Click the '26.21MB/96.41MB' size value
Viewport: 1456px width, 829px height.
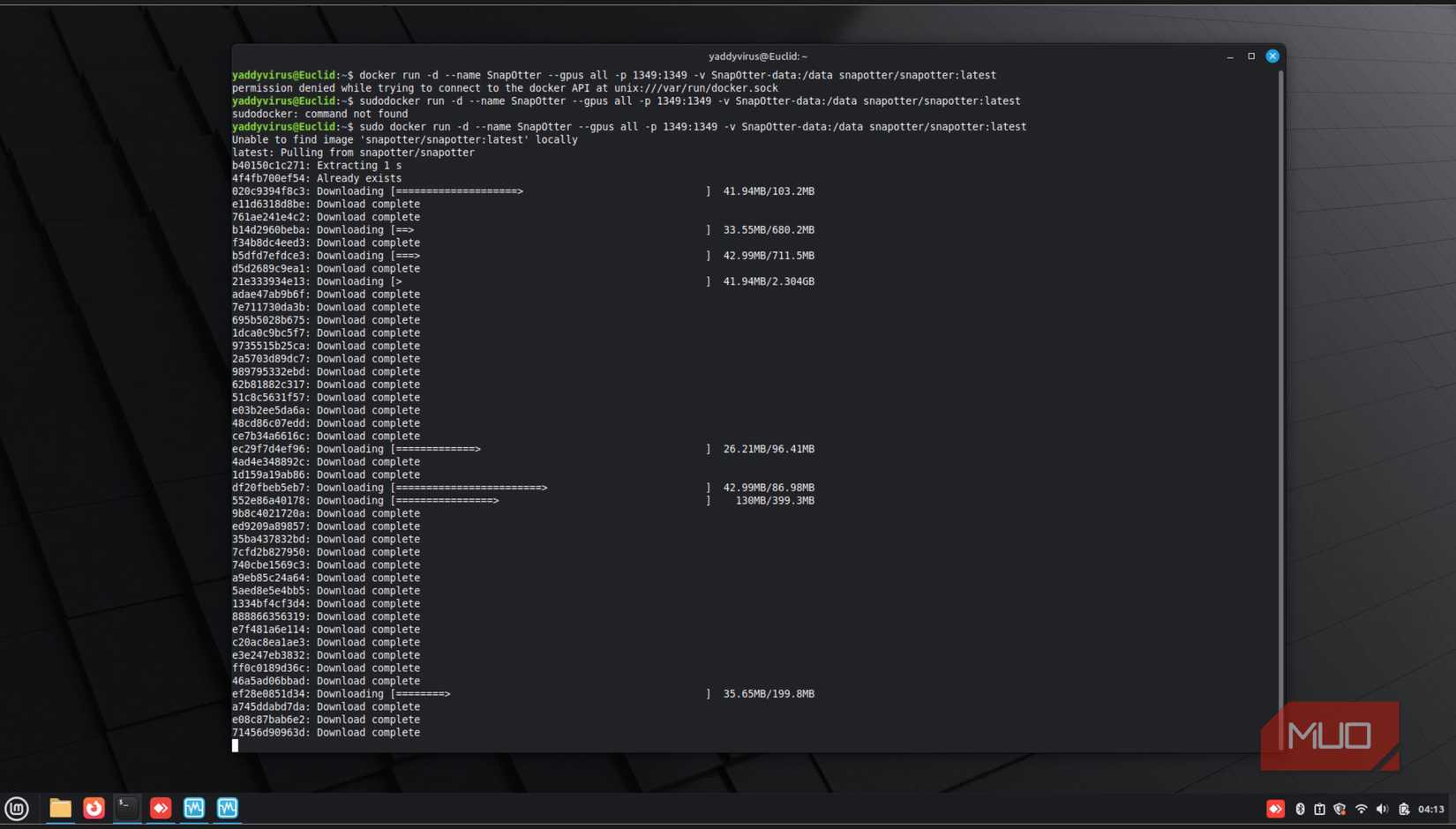pos(769,449)
